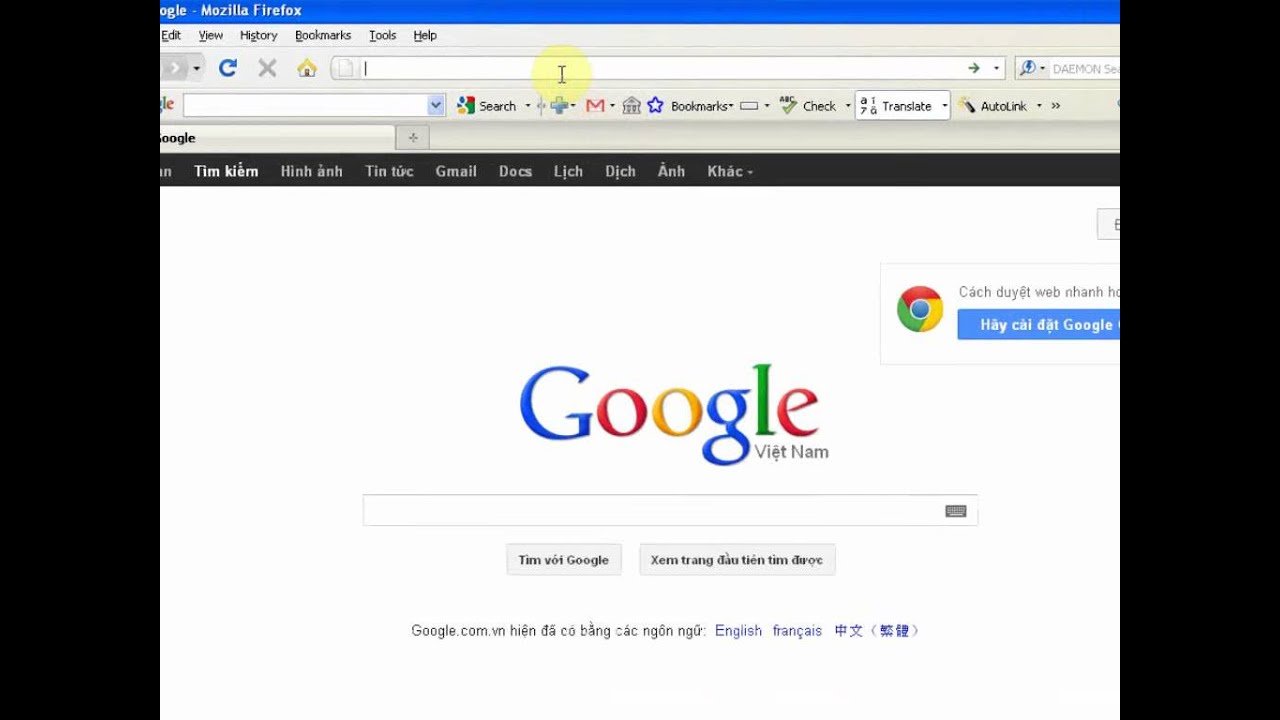The width and height of the screenshot is (1280, 720).
Task: Switch language to 中文（繁體）
Action: pyautogui.click(x=877, y=631)
